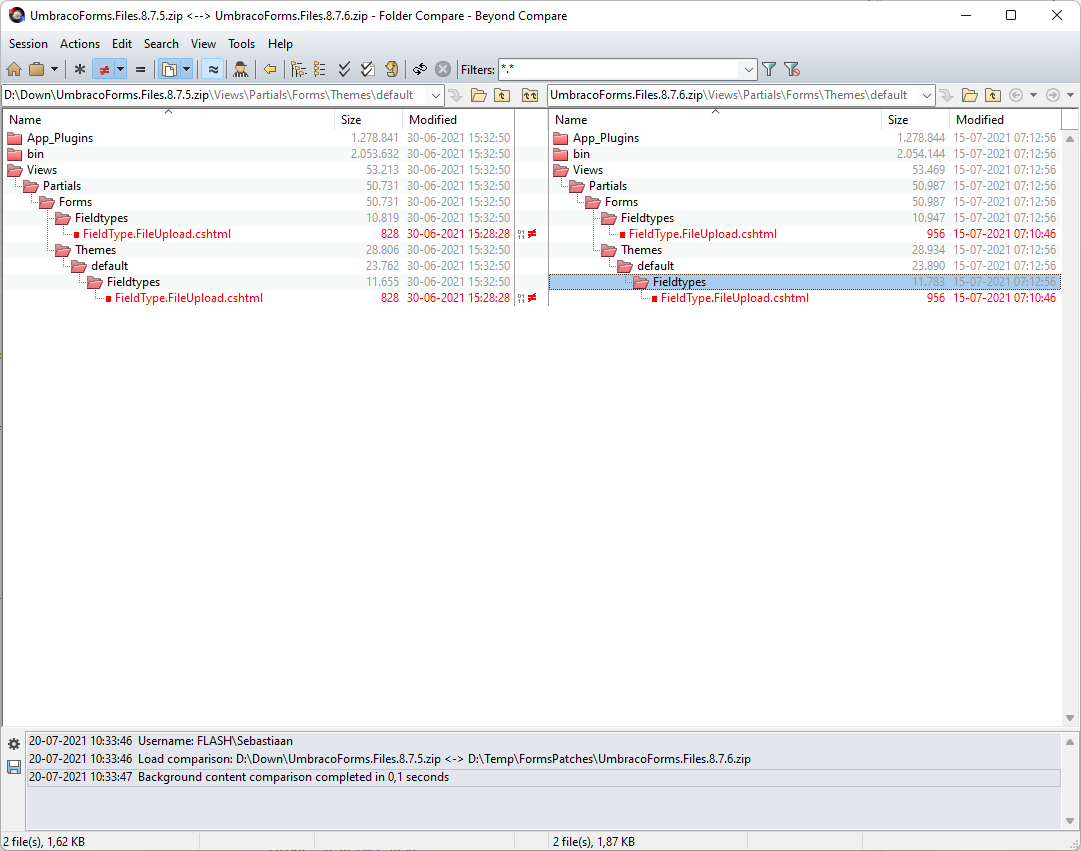
Task: Toggle the folder structure display button
Action: pos(169,69)
